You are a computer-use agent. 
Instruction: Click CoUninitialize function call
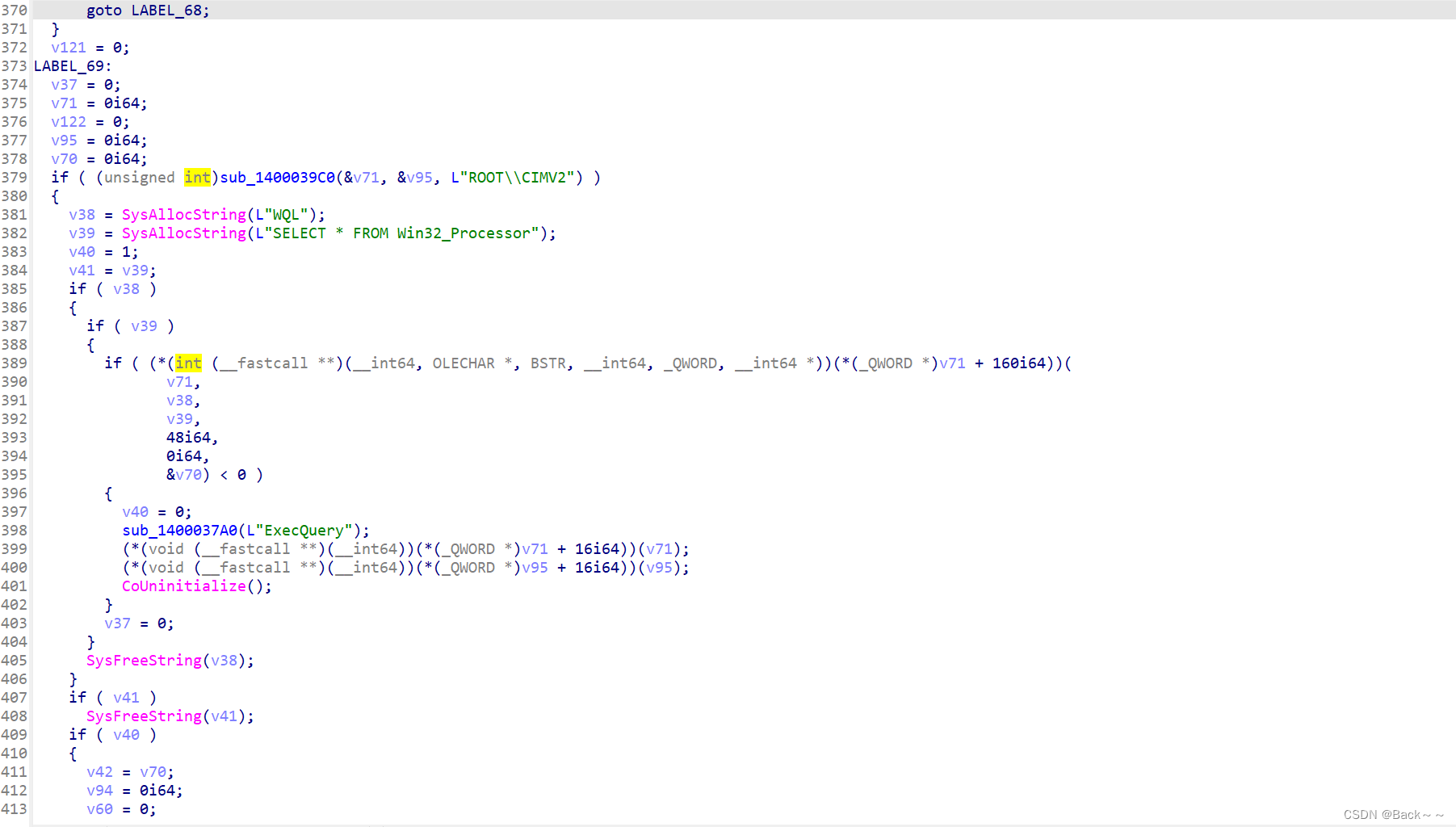click(x=197, y=586)
